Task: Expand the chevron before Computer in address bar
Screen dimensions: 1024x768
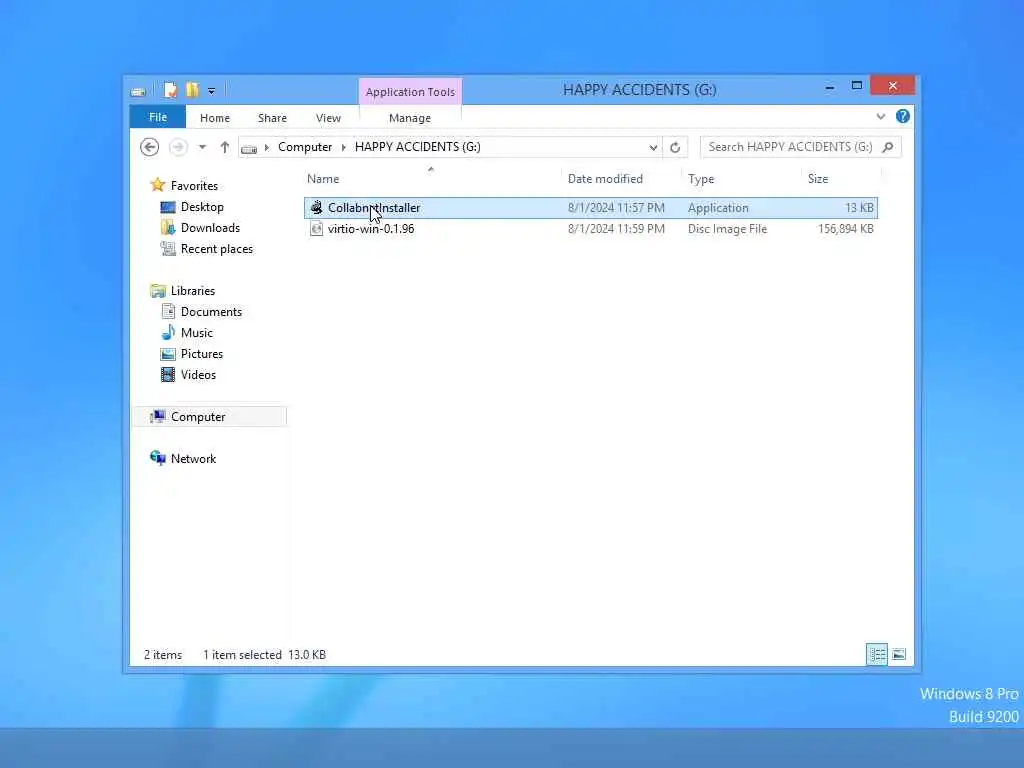Action: click(x=266, y=148)
